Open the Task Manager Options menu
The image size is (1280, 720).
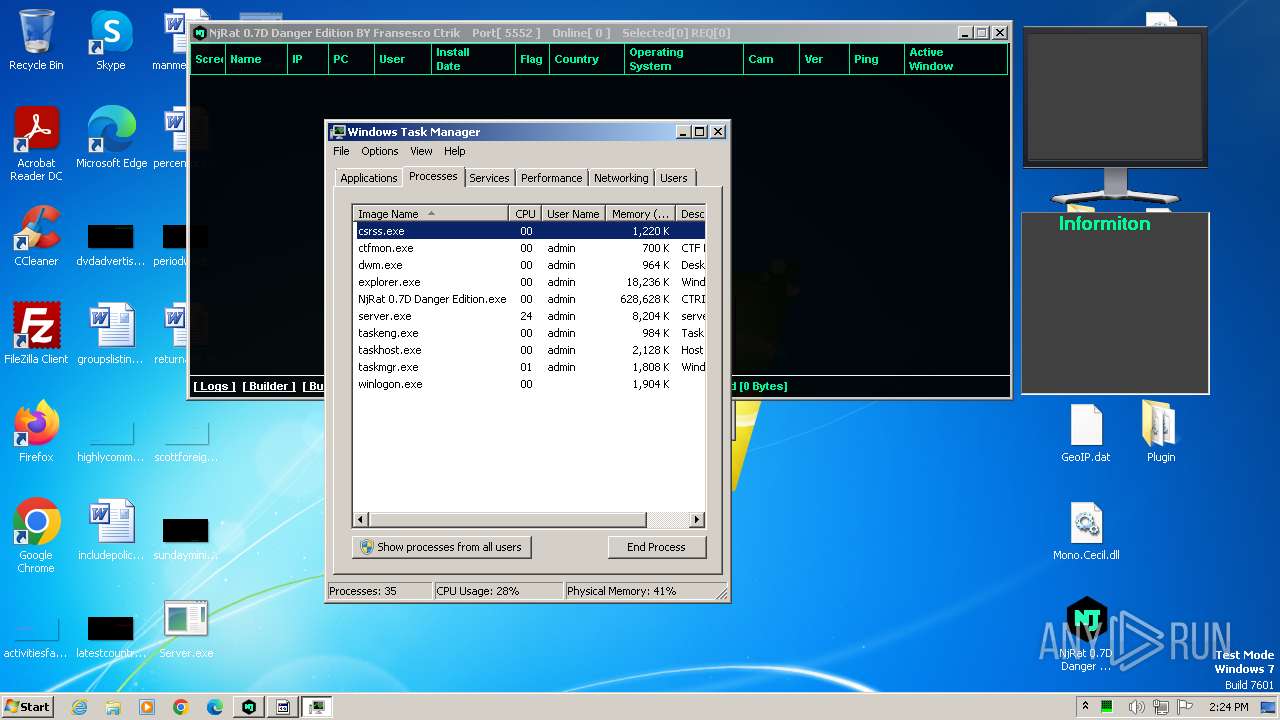380,151
